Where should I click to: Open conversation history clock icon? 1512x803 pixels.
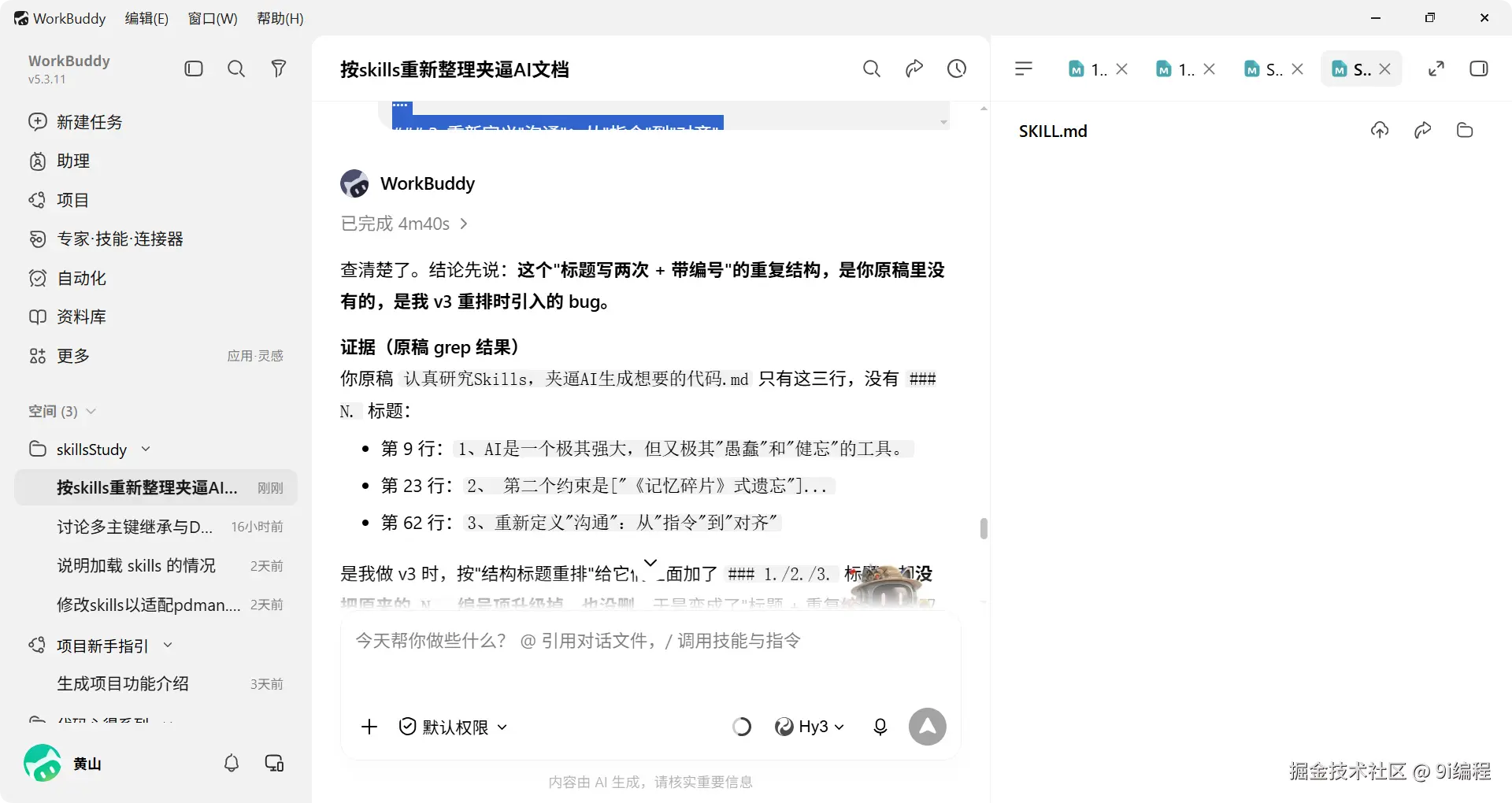point(956,68)
